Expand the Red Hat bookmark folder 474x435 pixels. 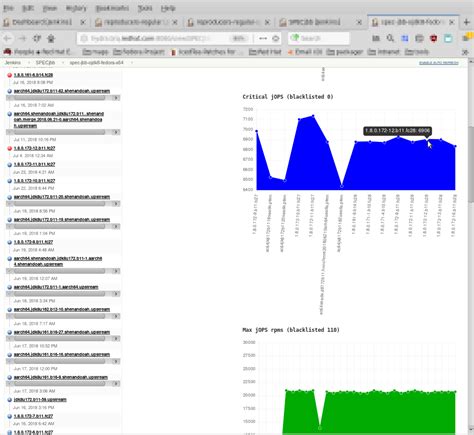pyautogui.click(x=265, y=52)
